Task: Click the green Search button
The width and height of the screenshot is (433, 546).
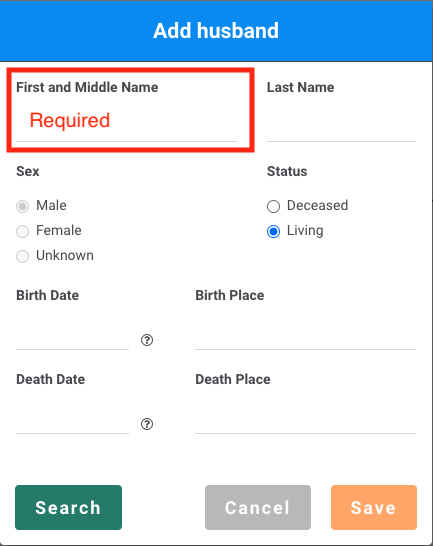Action: [68, 507]
